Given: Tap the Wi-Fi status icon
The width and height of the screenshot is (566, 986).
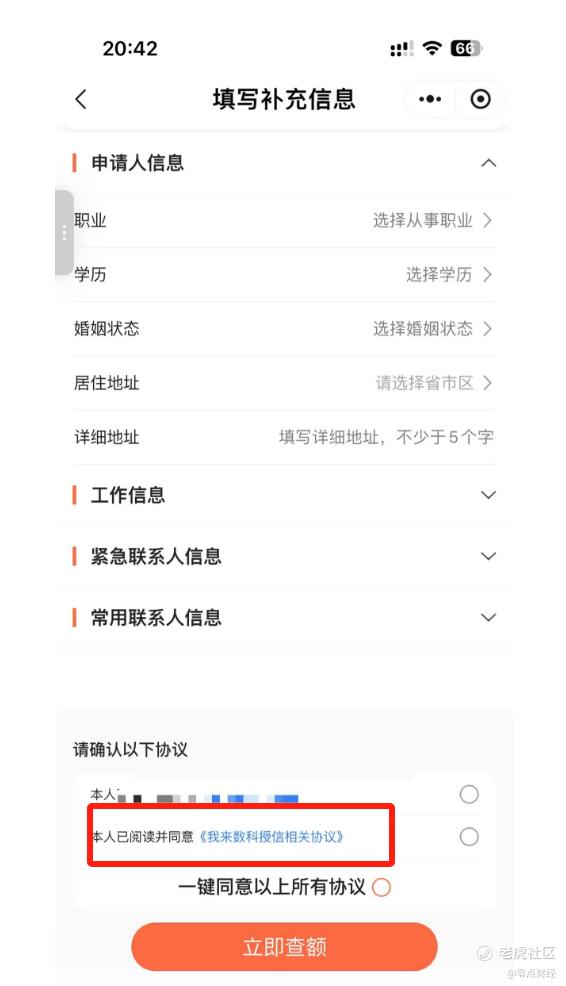Looking at the screenshot, I should (432, 48).
